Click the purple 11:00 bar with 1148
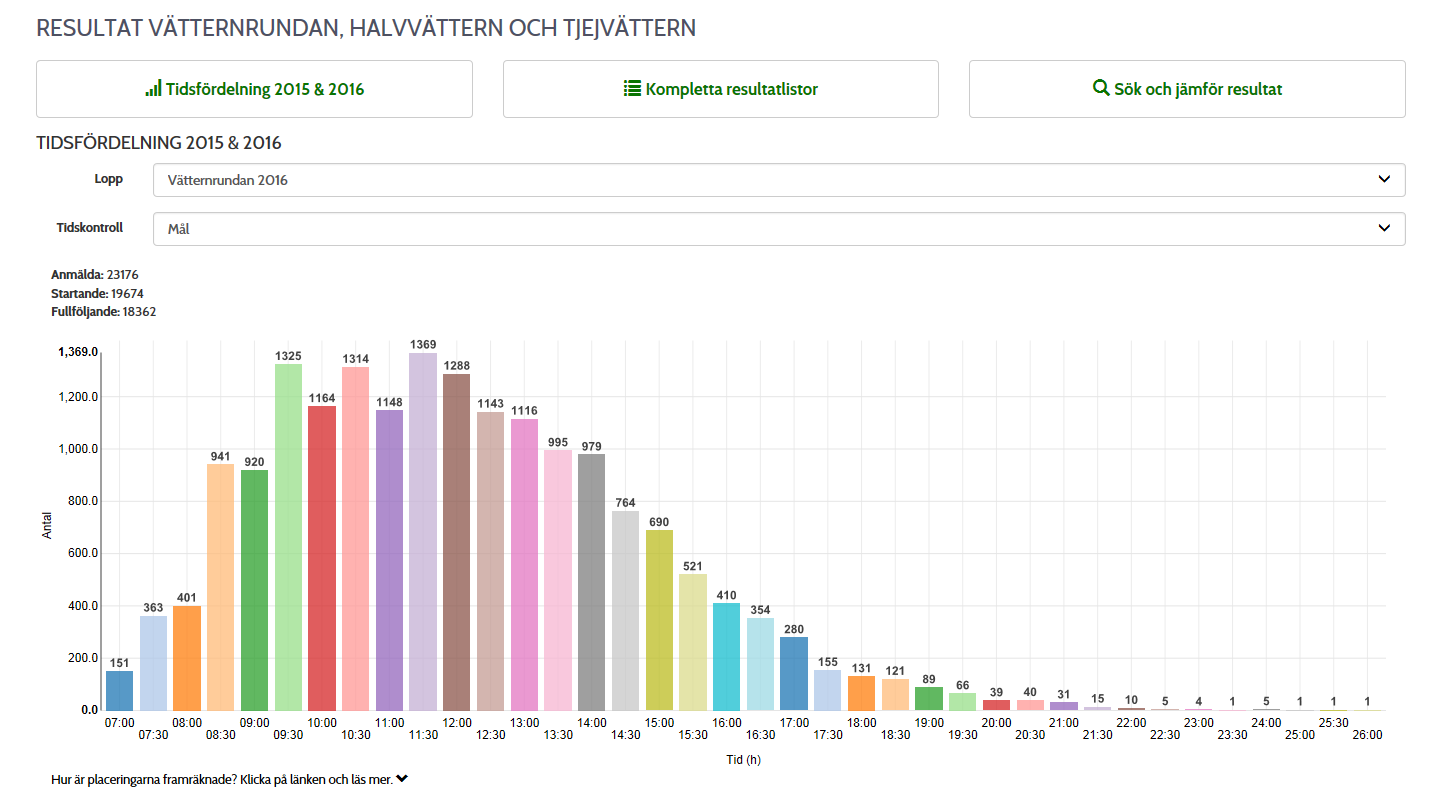Screen dimensions: 1453x800 pyautogui.click(x=389, y=561)
